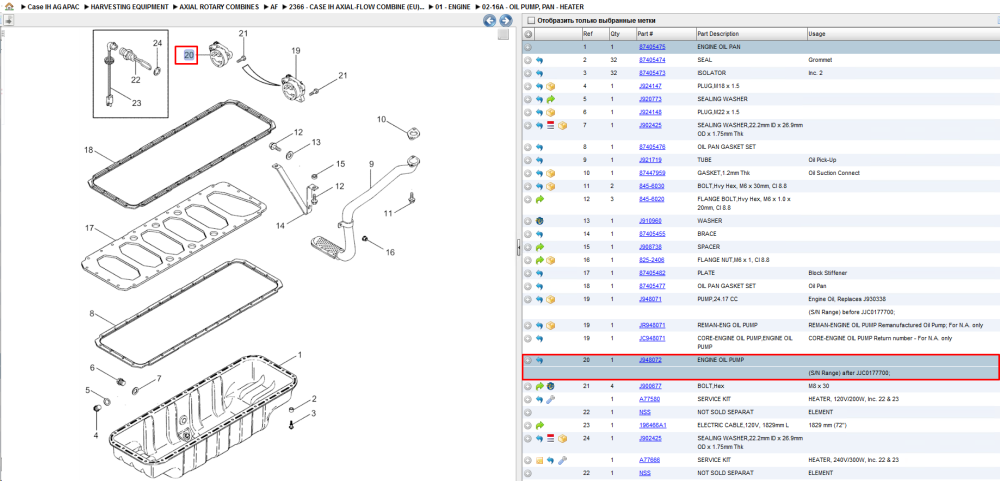Click red lines icon in ref 24 row

click(x=551, y=439)
